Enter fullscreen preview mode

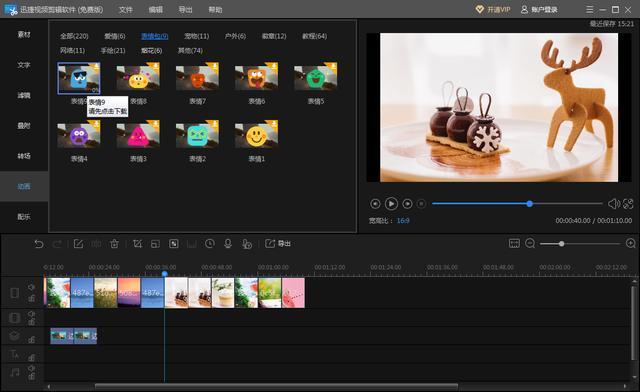[x=628, y=203]
